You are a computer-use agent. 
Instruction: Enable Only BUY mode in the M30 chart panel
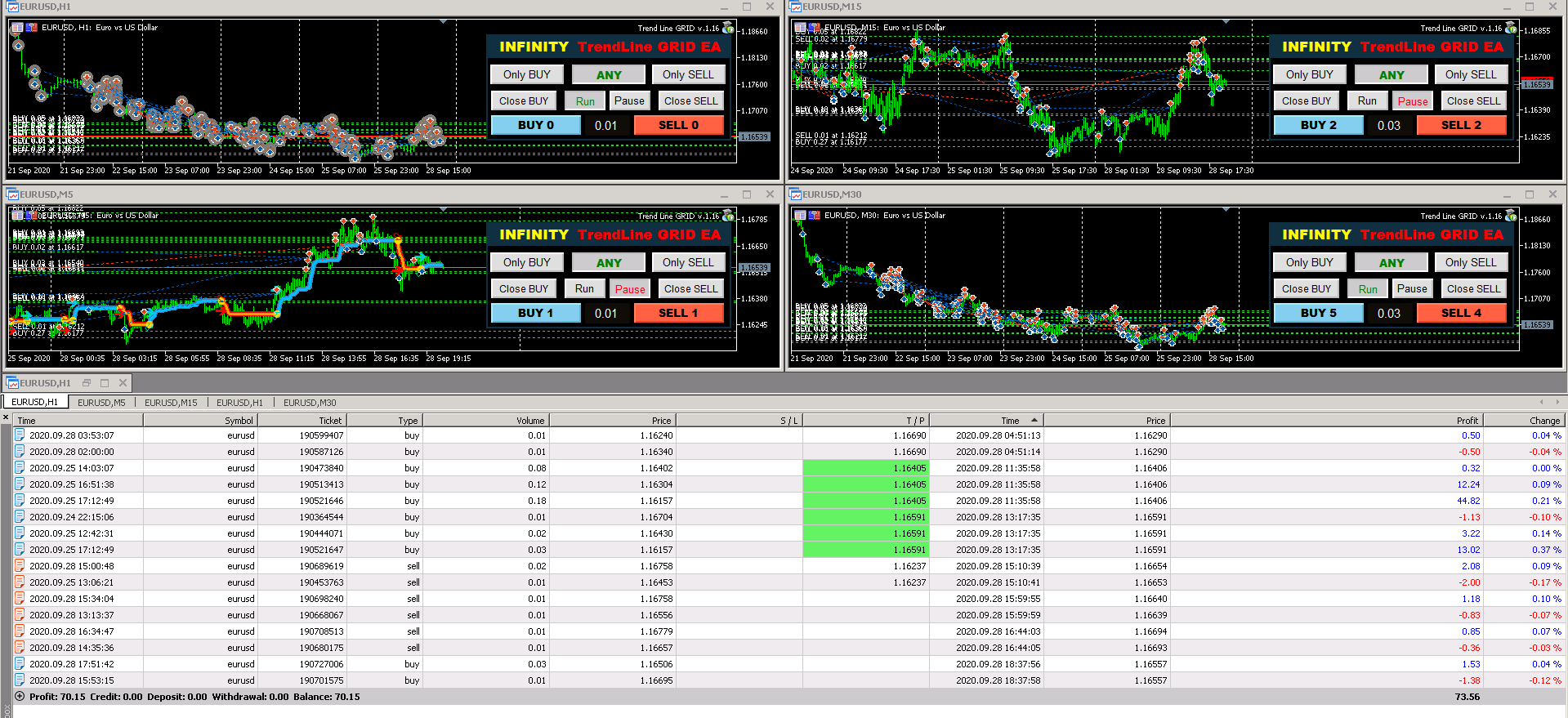point(1310,262)
